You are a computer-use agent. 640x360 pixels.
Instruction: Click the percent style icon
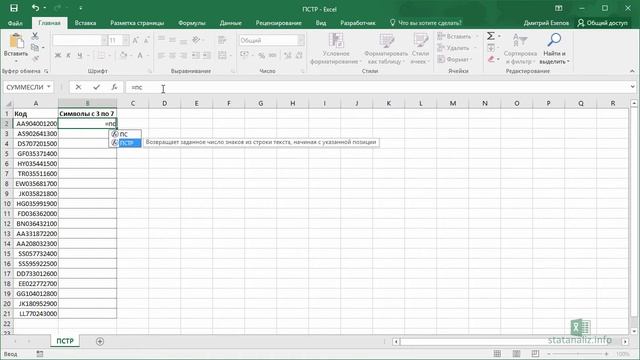261,55
